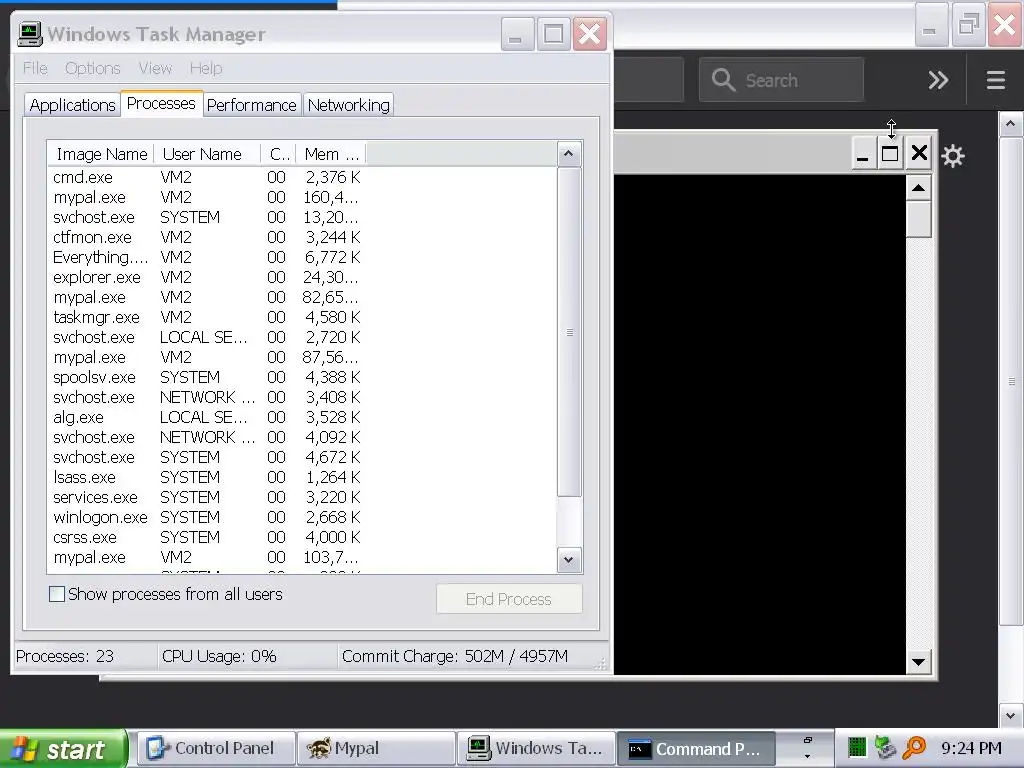Switch to Command Prompt taskbar button
This screenshot has height=768, width=1024.
point(695,748)
